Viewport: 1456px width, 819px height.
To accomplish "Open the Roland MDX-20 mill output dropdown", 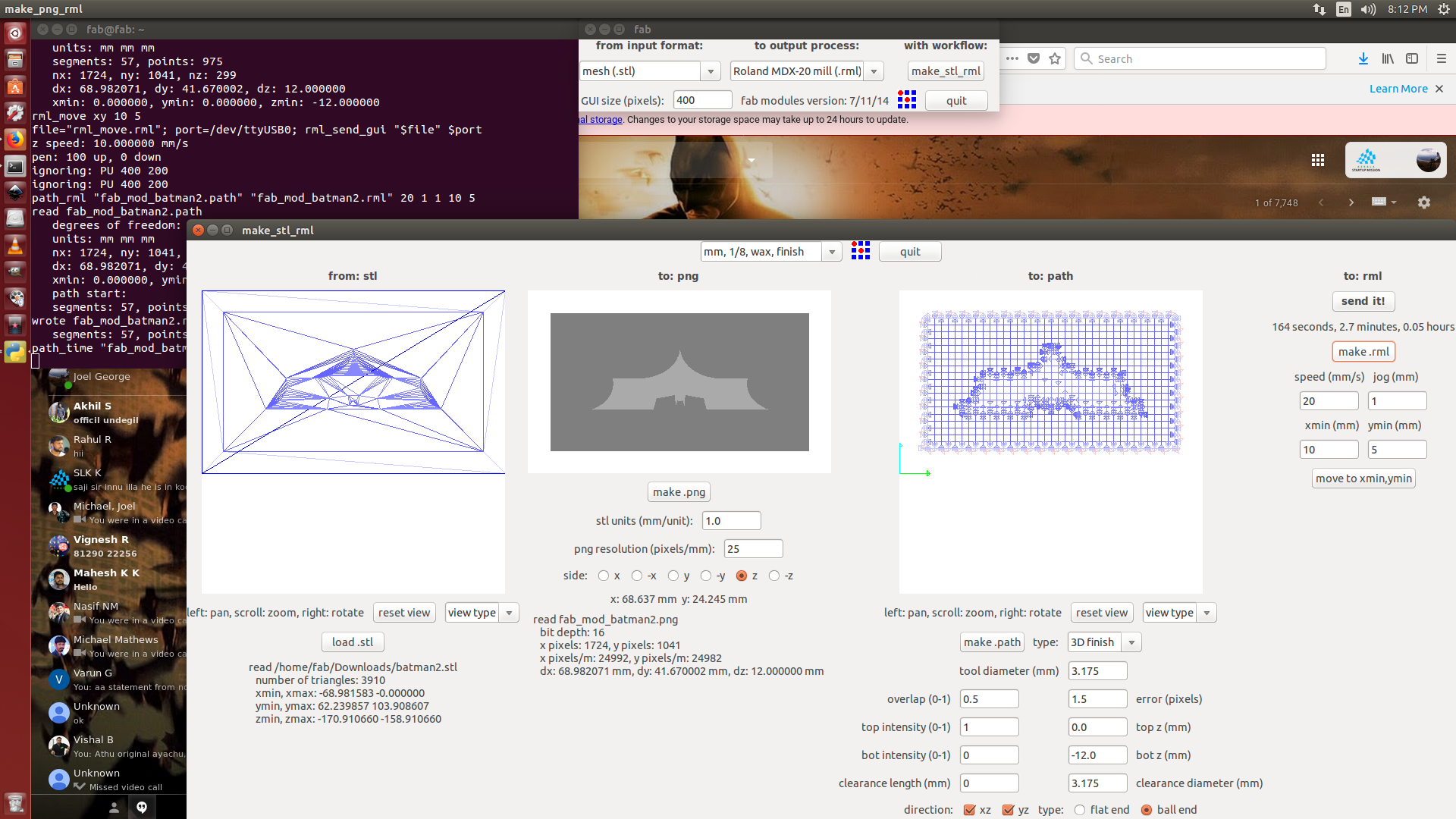I will (874, 71).
